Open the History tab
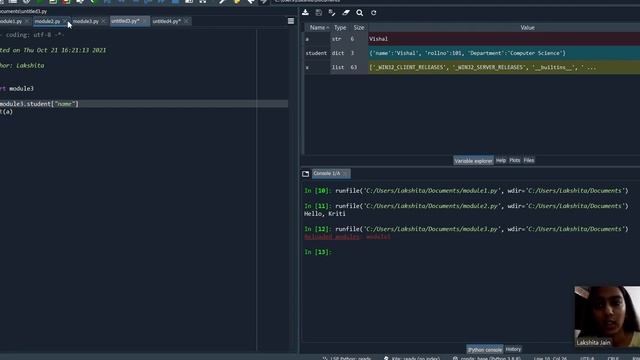640x360 pixels. point(513,349)
